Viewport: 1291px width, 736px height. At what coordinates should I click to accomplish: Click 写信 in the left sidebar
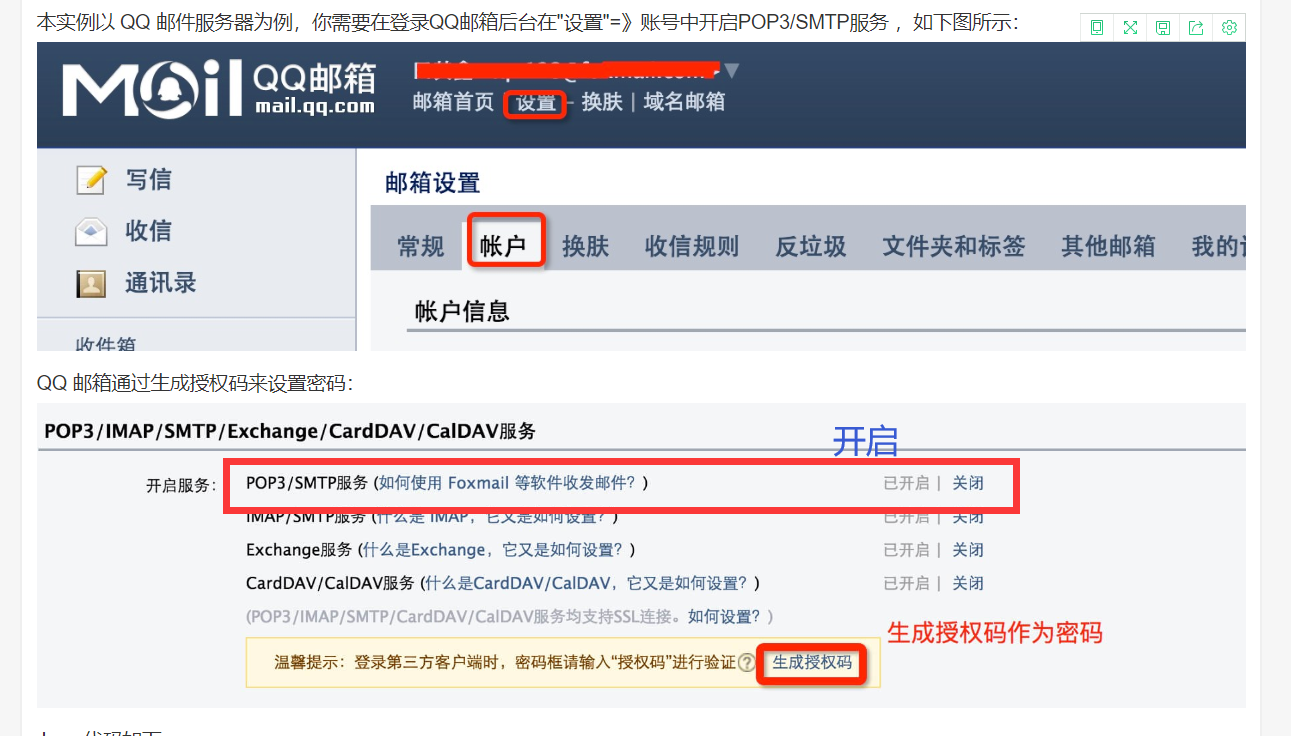(x=148, y=180)
